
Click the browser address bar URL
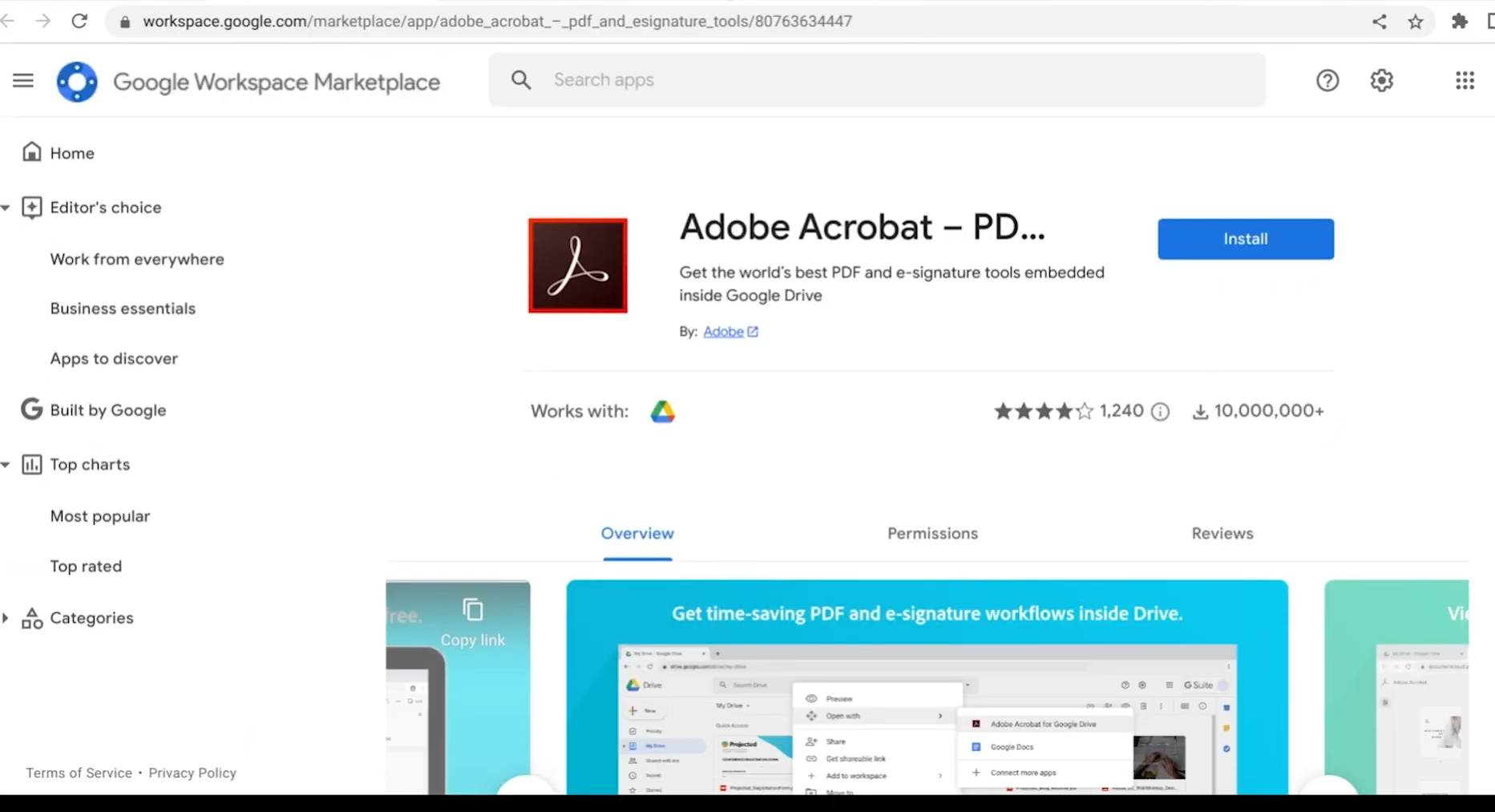[x=497, y=22]
